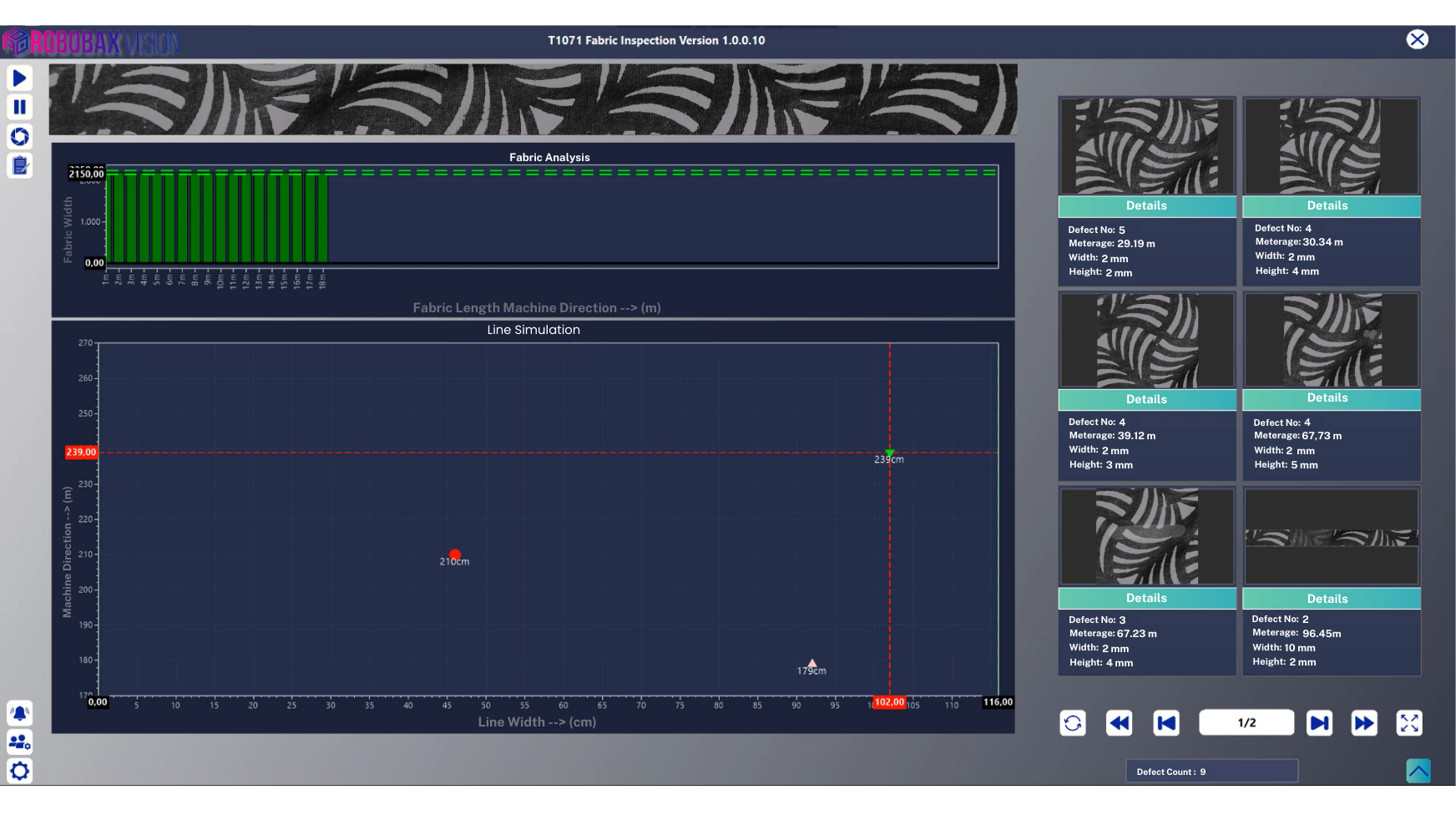The image size is (1456, 815).
Task: Skip forward with fast-forward double-arrow icon
Action: 1364,723
